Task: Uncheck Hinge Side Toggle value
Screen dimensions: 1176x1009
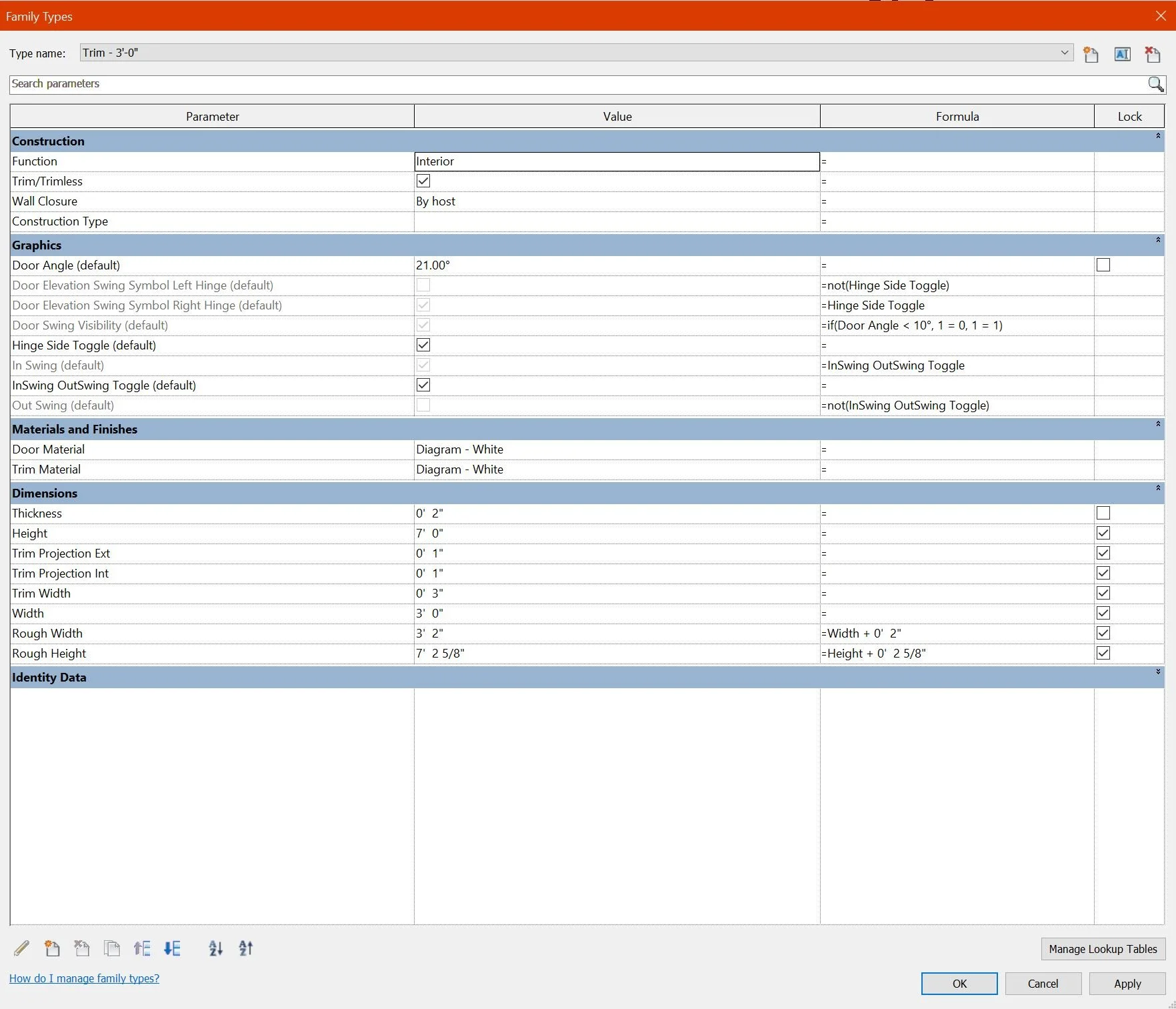Action: click(423, 345)
